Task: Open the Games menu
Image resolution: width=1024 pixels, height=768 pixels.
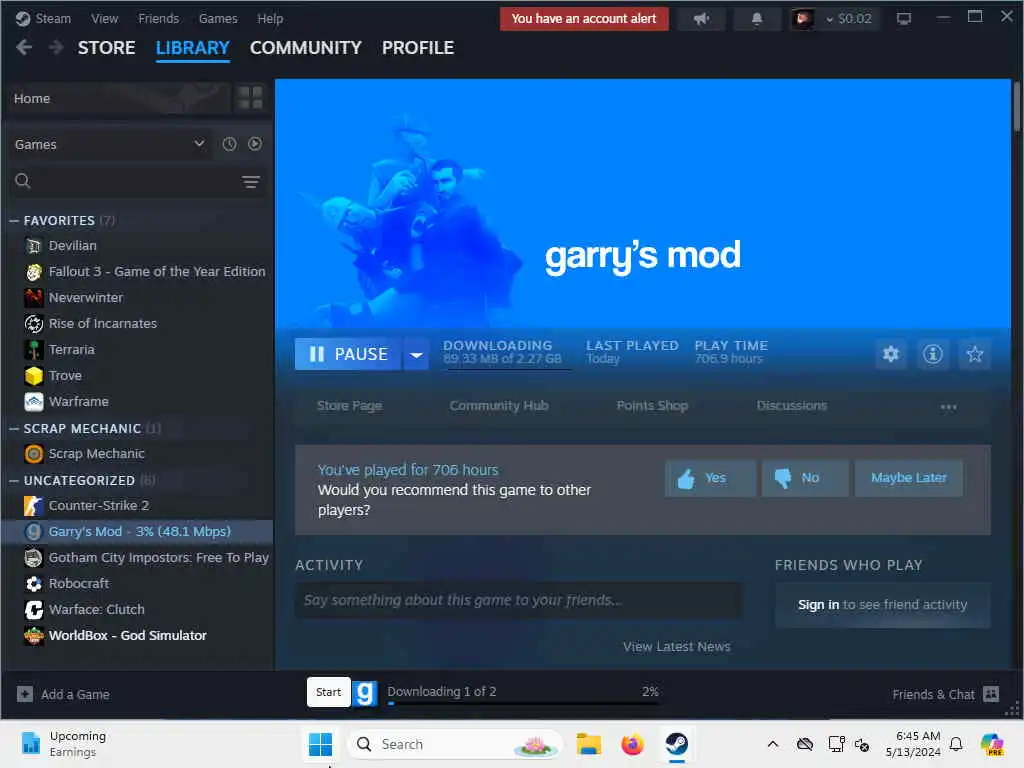Action: coord(218,18)
